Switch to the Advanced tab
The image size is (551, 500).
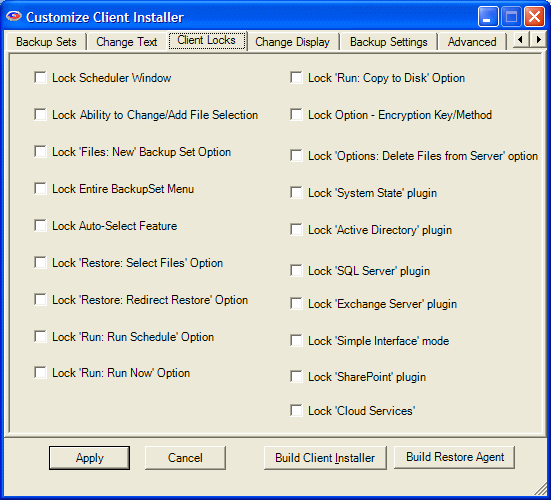click(472, 42)
